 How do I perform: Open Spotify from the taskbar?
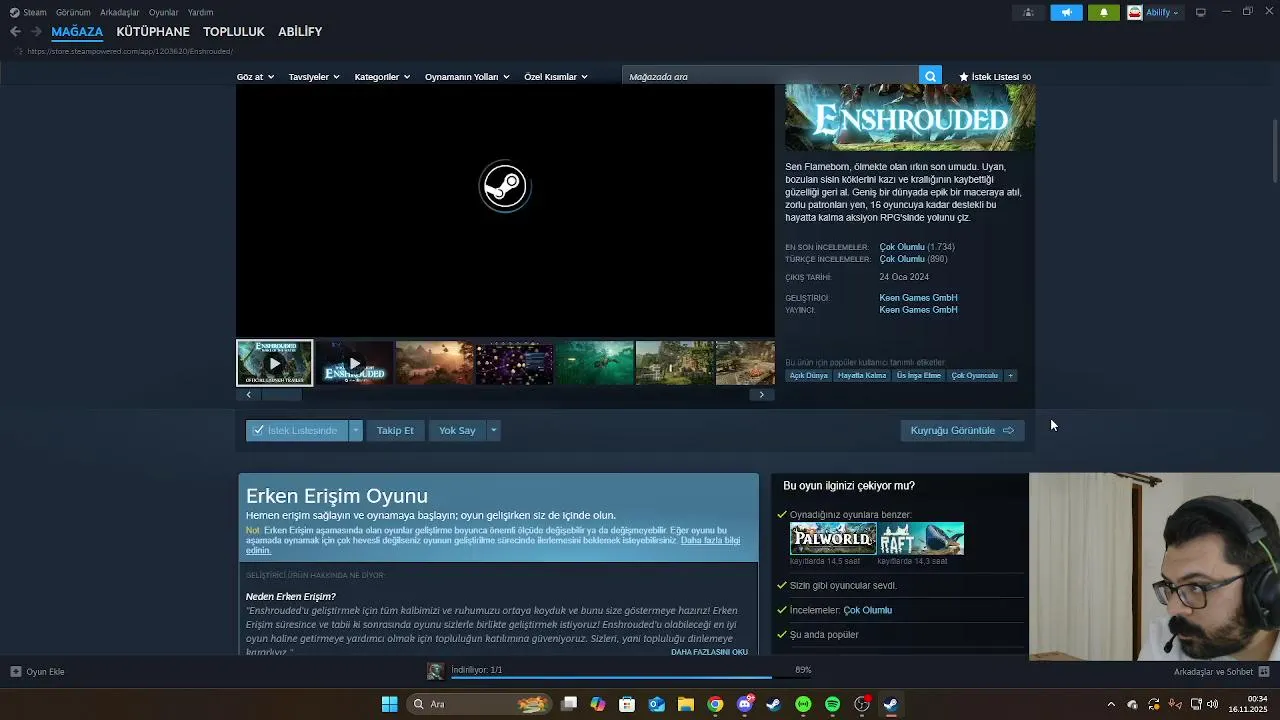[x=832, y=704]
